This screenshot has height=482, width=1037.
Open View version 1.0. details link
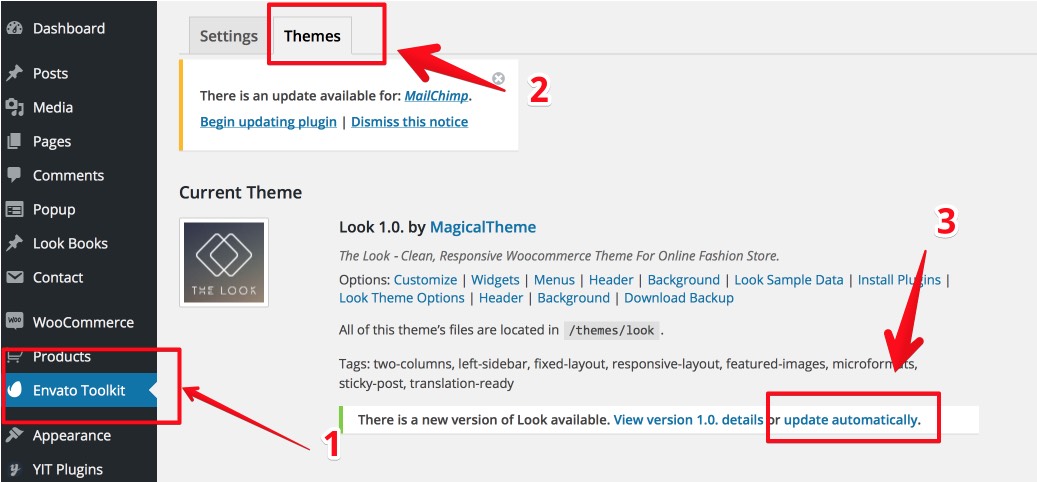(688, 420)
